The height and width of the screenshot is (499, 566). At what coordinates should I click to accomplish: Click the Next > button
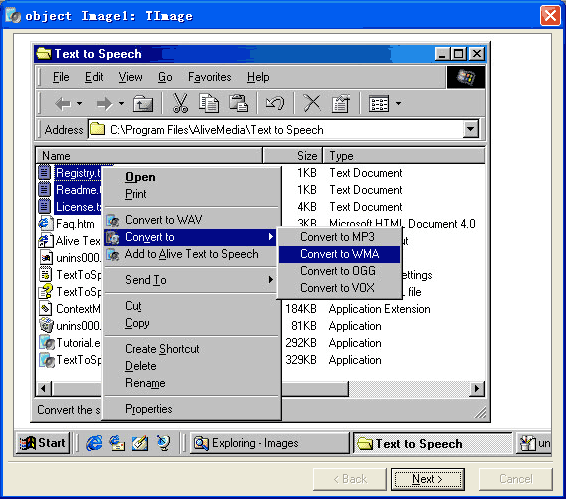coord(427,479)
